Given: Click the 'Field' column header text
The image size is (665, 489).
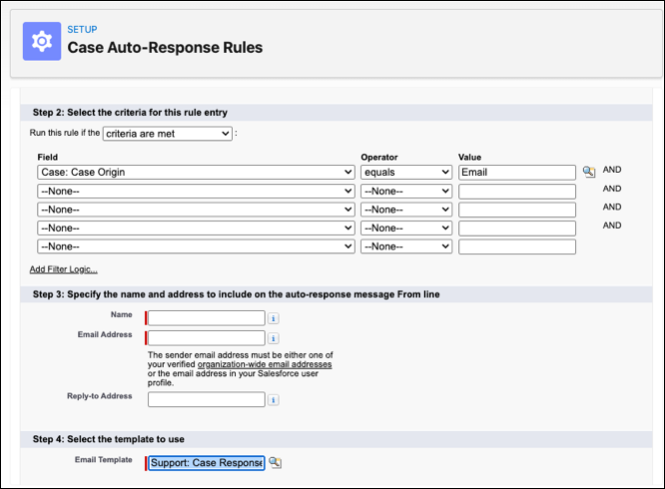Looking at the screenshot, I should pyautogui.click(x=48, y=157).
